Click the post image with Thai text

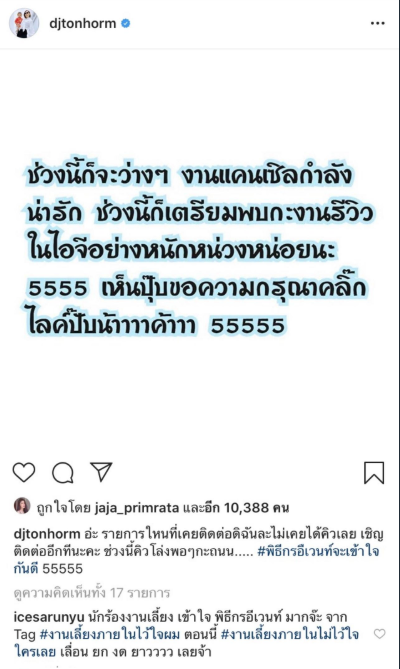coord(198,250)
